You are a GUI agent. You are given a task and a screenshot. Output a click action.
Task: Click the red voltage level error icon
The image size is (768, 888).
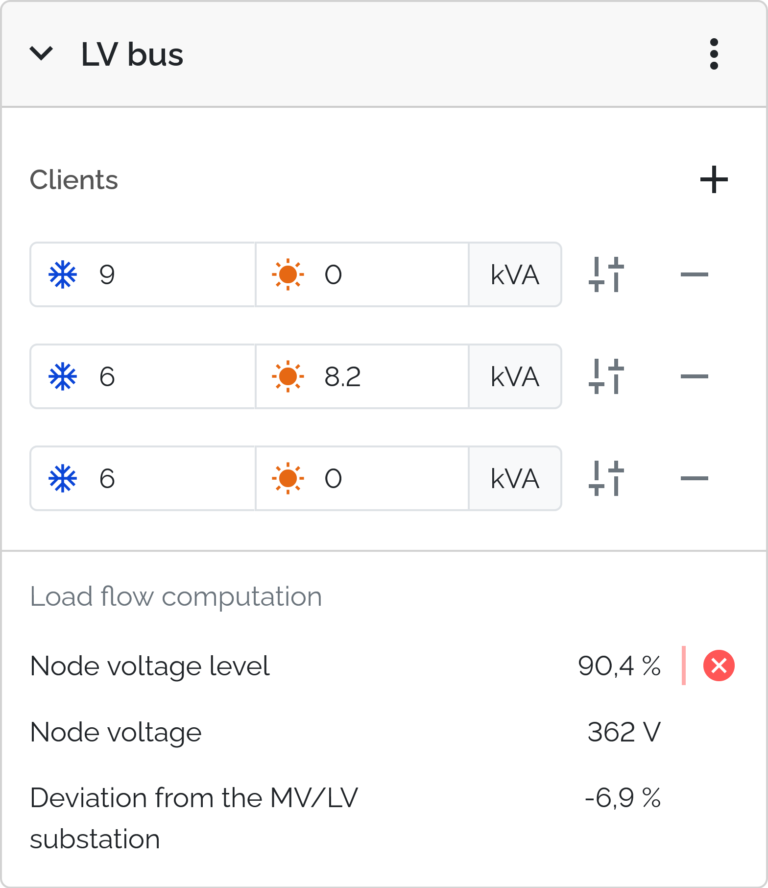(x=719, y=665)
